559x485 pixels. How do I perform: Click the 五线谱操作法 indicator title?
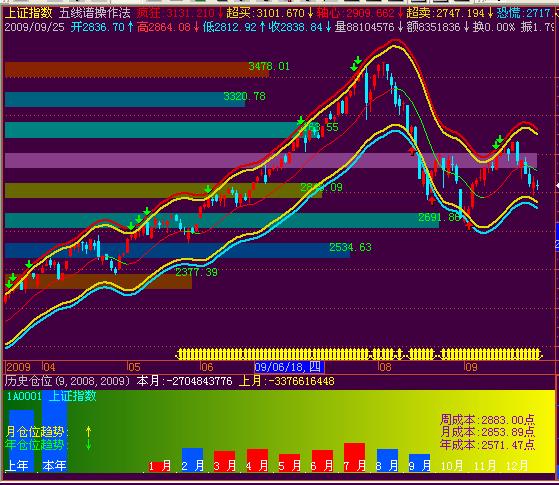[94, 13]
